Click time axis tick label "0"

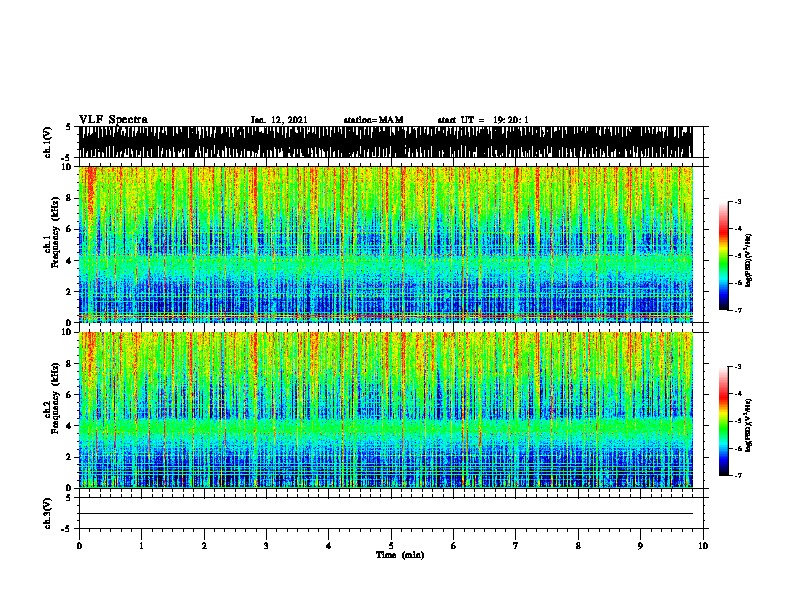tap(79, 546)
